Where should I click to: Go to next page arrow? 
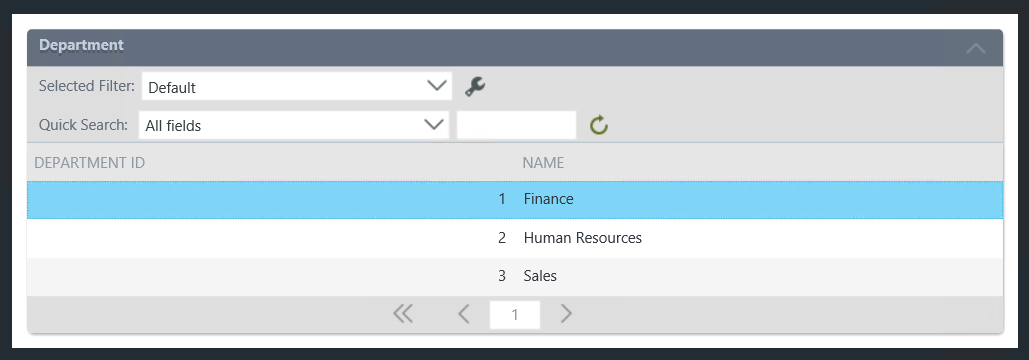tap(566, 314)
